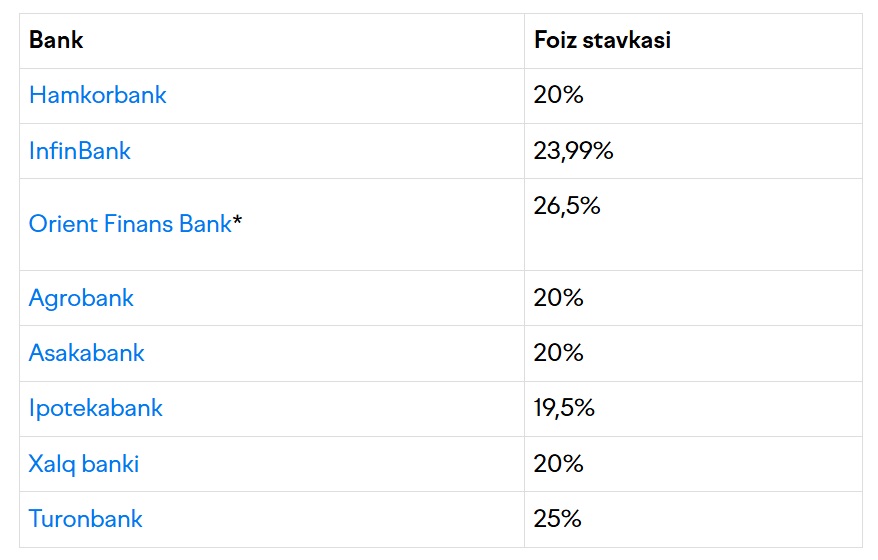Select the Foiz stavkasi column header
Screen dimensions: 878x560
tap(603, 40)
